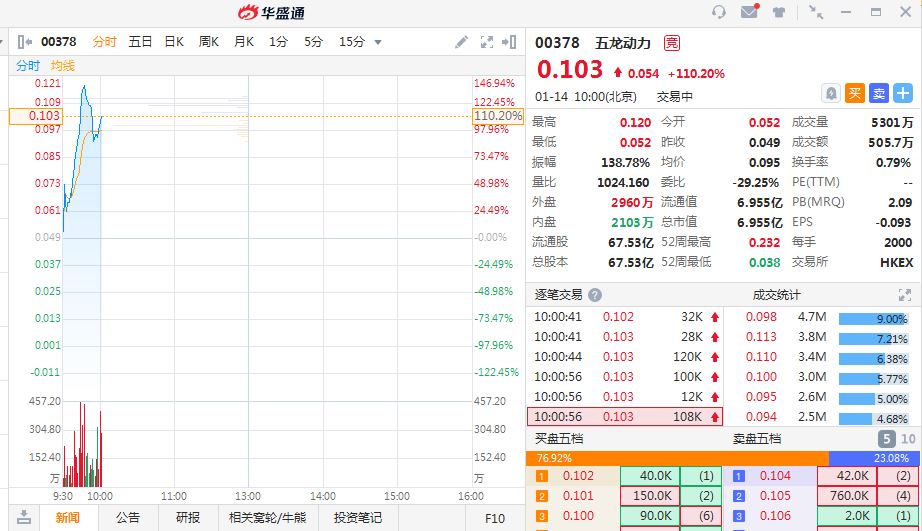Switch order book depth to 10 levels

click(908, 439)
